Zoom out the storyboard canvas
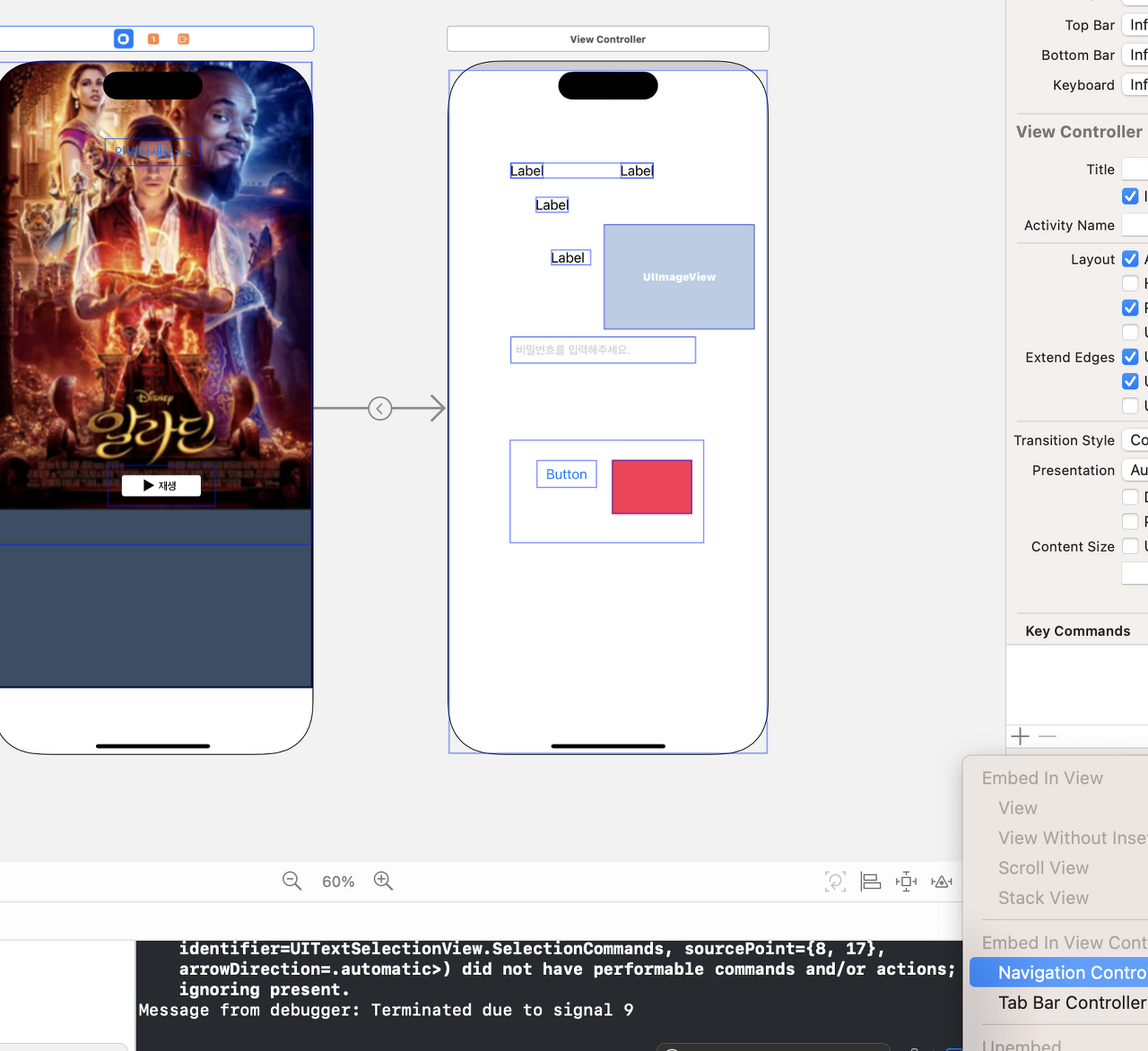1148x1051 pixels. point(291,881)
